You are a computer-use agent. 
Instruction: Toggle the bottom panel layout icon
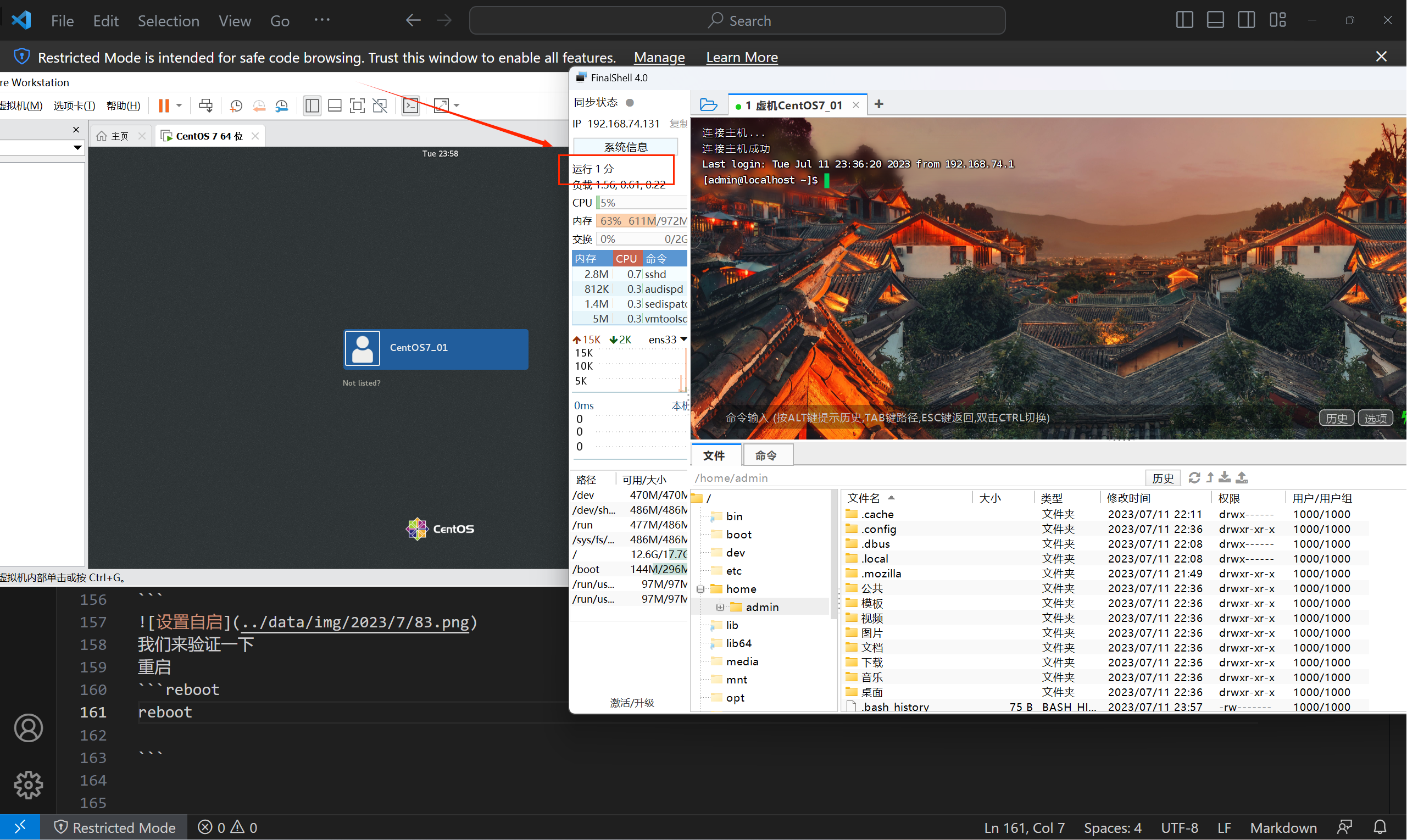coord(1215,20)
